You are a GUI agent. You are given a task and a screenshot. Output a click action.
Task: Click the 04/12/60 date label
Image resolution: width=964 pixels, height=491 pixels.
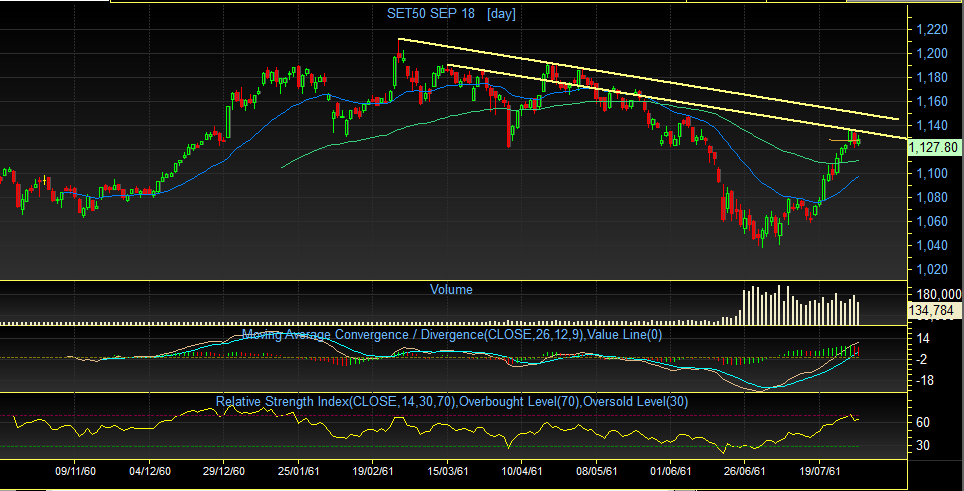click(149, 471)
